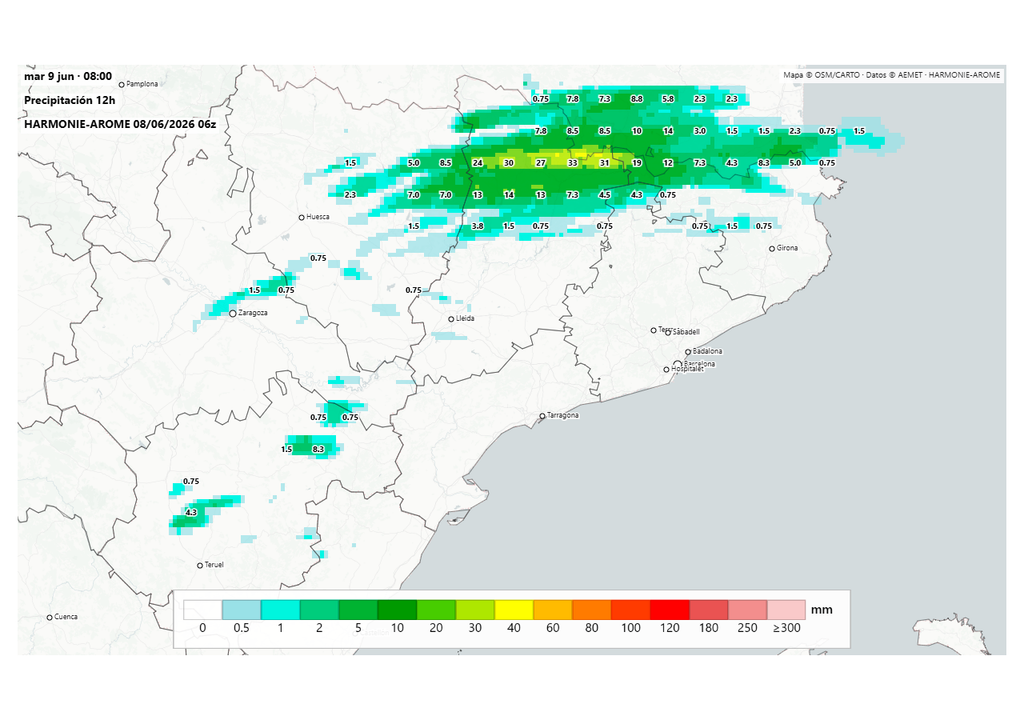Viewport: 1024px width, 720px height.
Task: Click the Sabadell city label
Action: [x=686, y=332]
